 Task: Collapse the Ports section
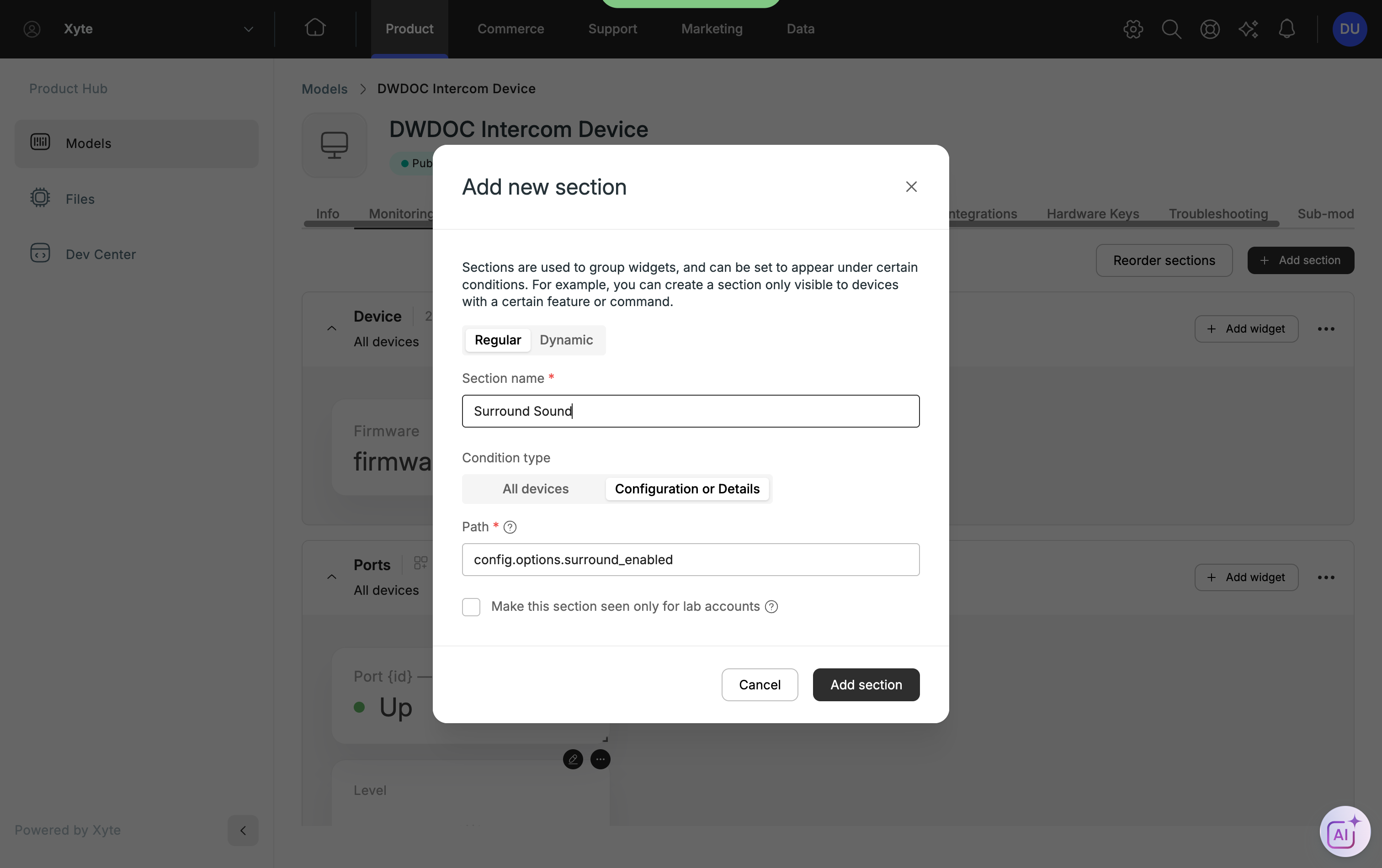[x=332, y=577]
